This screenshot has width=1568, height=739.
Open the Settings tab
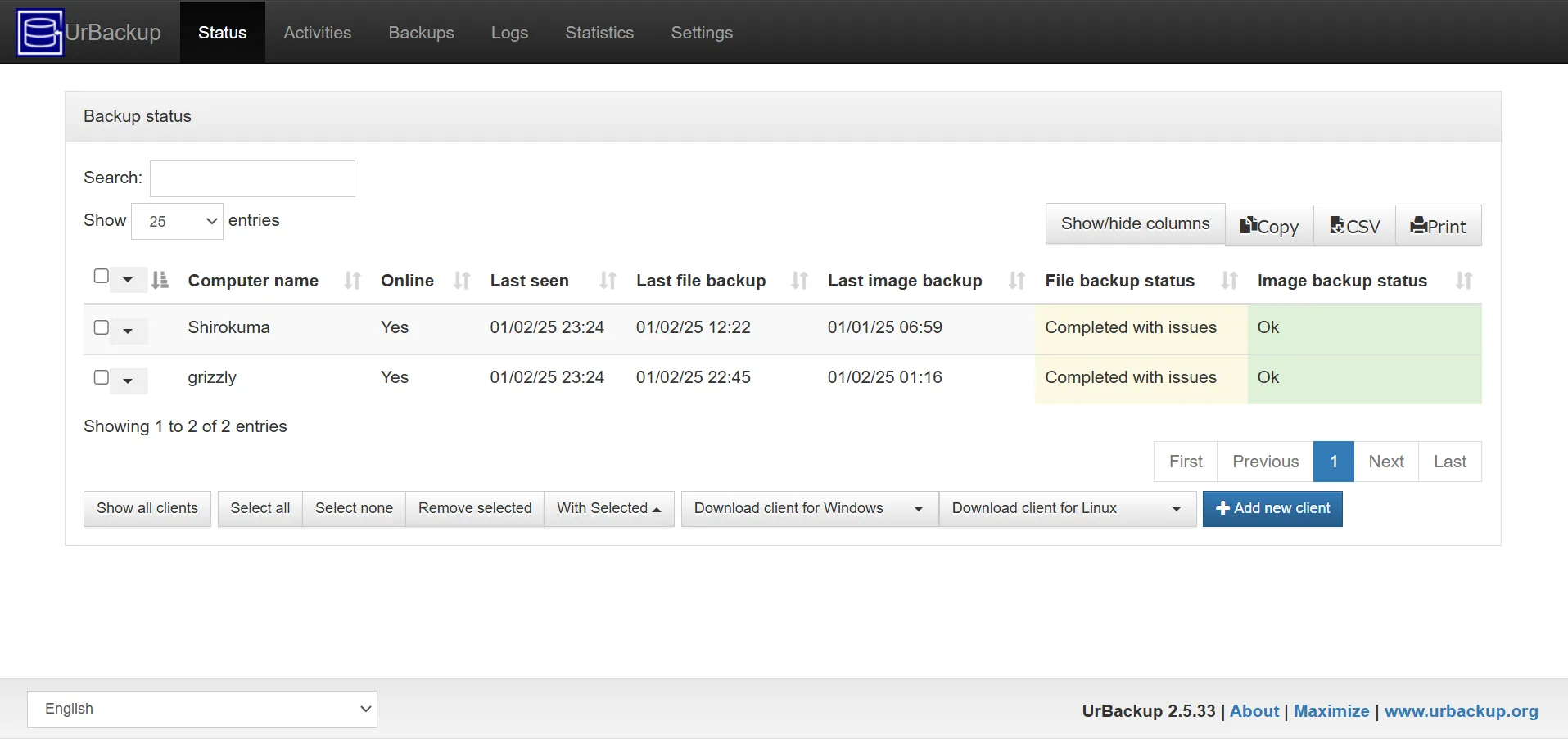click(702, 33)
